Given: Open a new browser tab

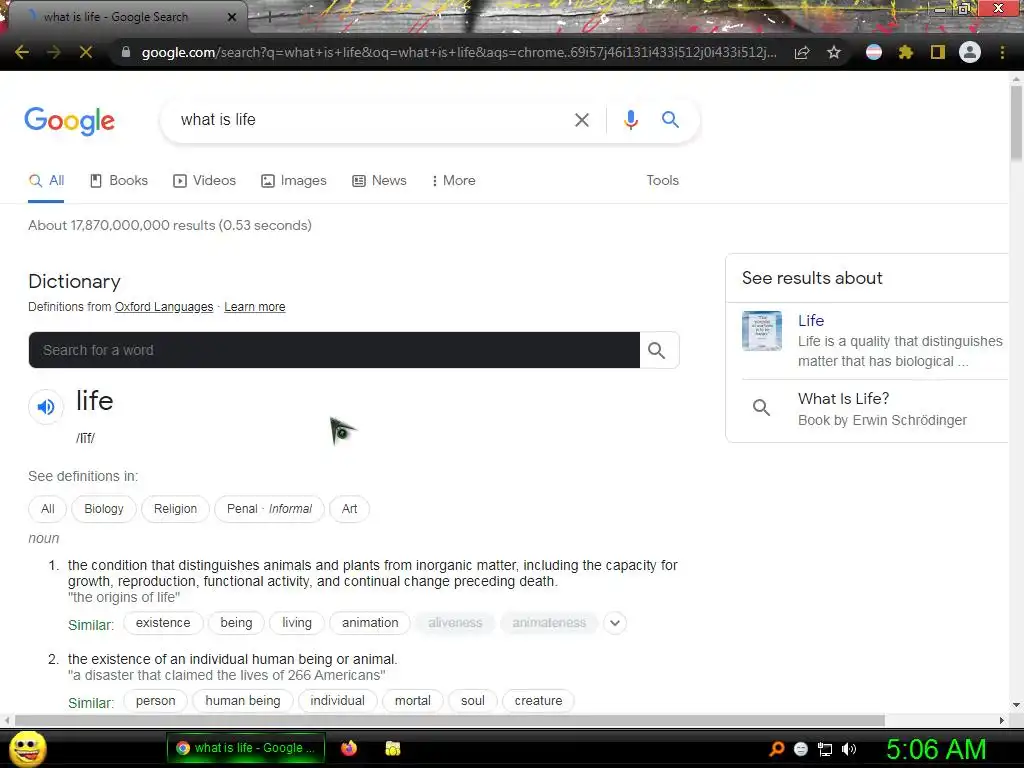Looking at the screenshot, I should pyautogui.click(x=269, y=17).
